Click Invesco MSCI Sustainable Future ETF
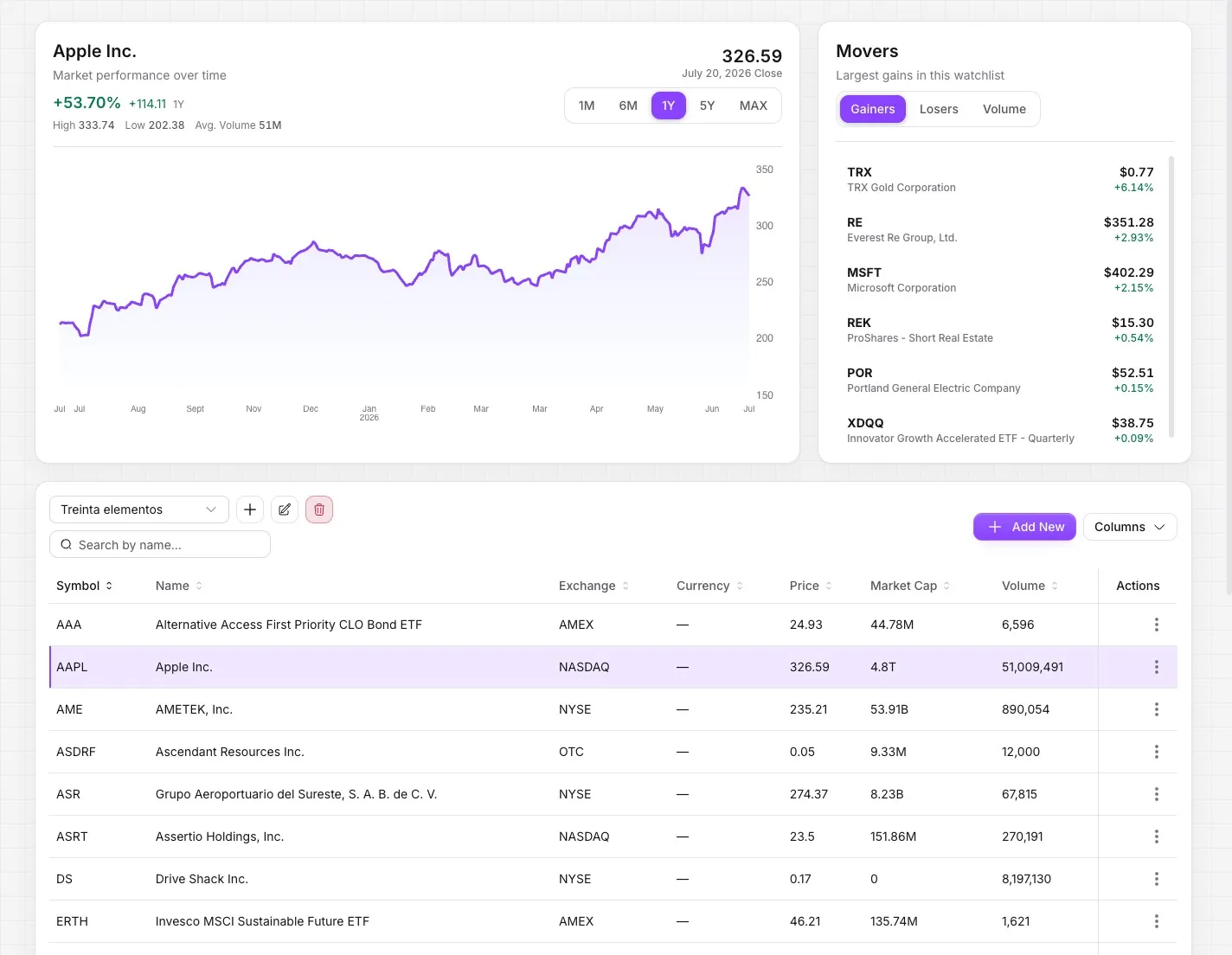This screenshot has height=955, width=1232. pyautogui.click(x=262, y=921)
